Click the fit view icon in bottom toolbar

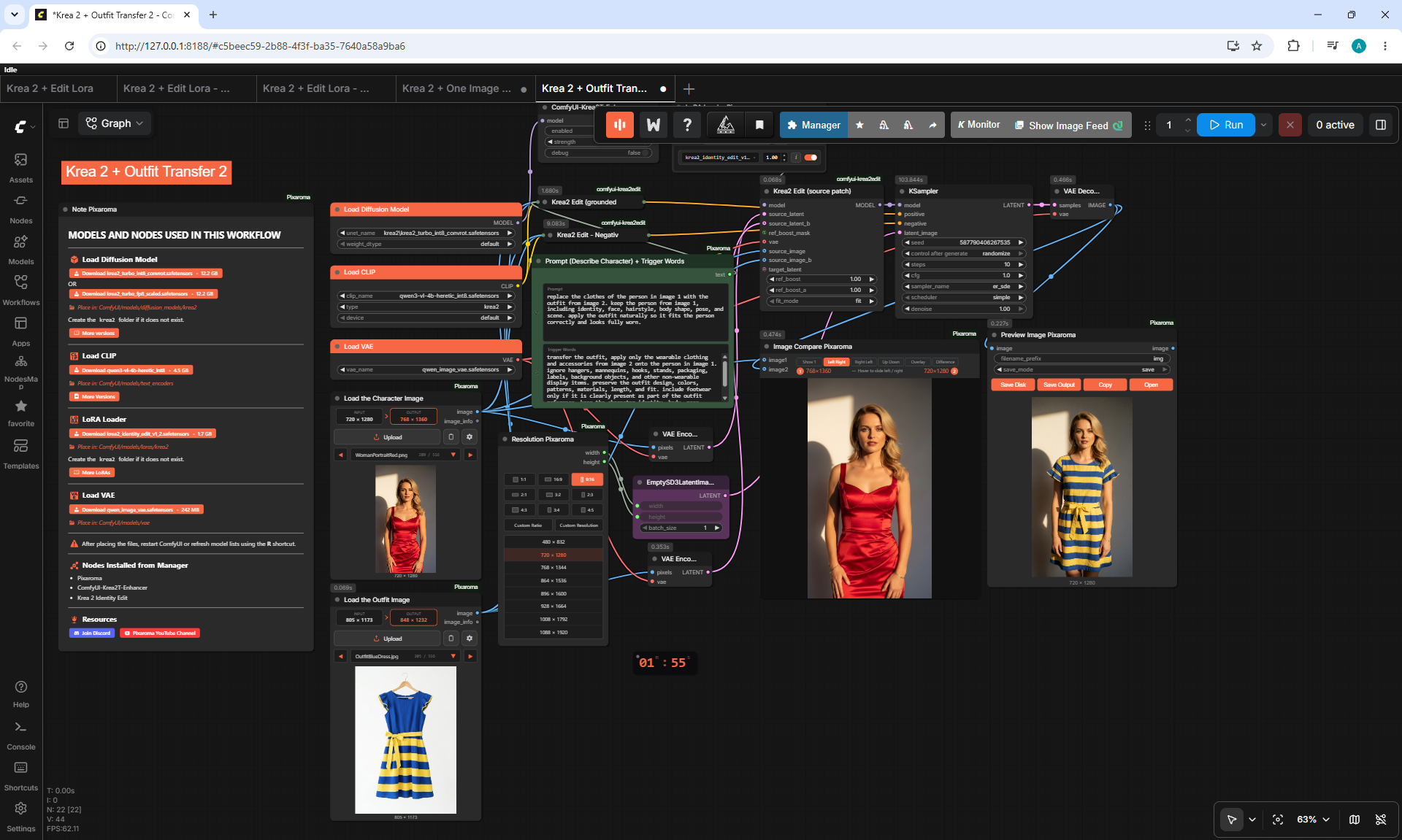[x=1278, y=820]
